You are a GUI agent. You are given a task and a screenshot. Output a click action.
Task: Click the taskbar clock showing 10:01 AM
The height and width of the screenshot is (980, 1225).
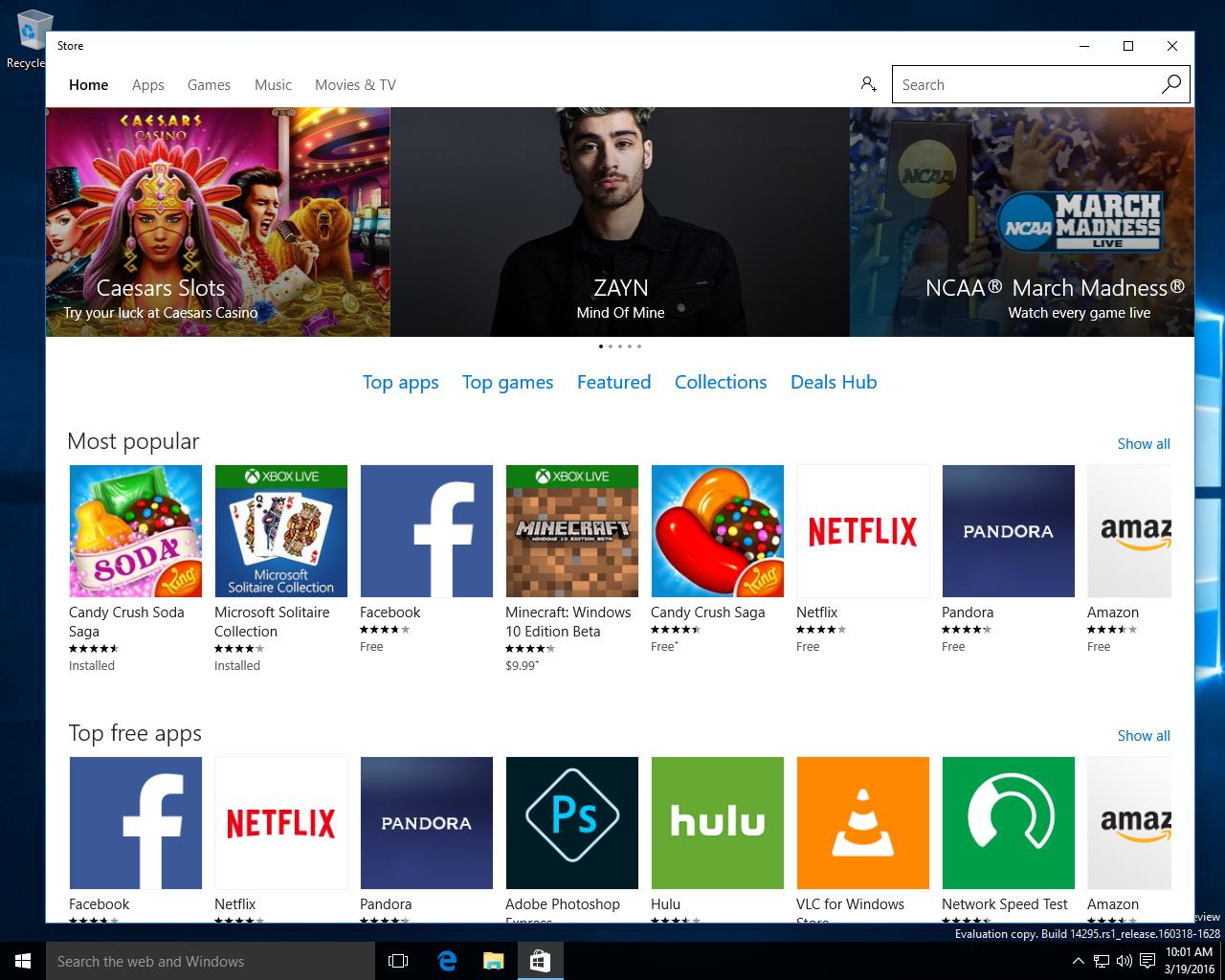1189,961
